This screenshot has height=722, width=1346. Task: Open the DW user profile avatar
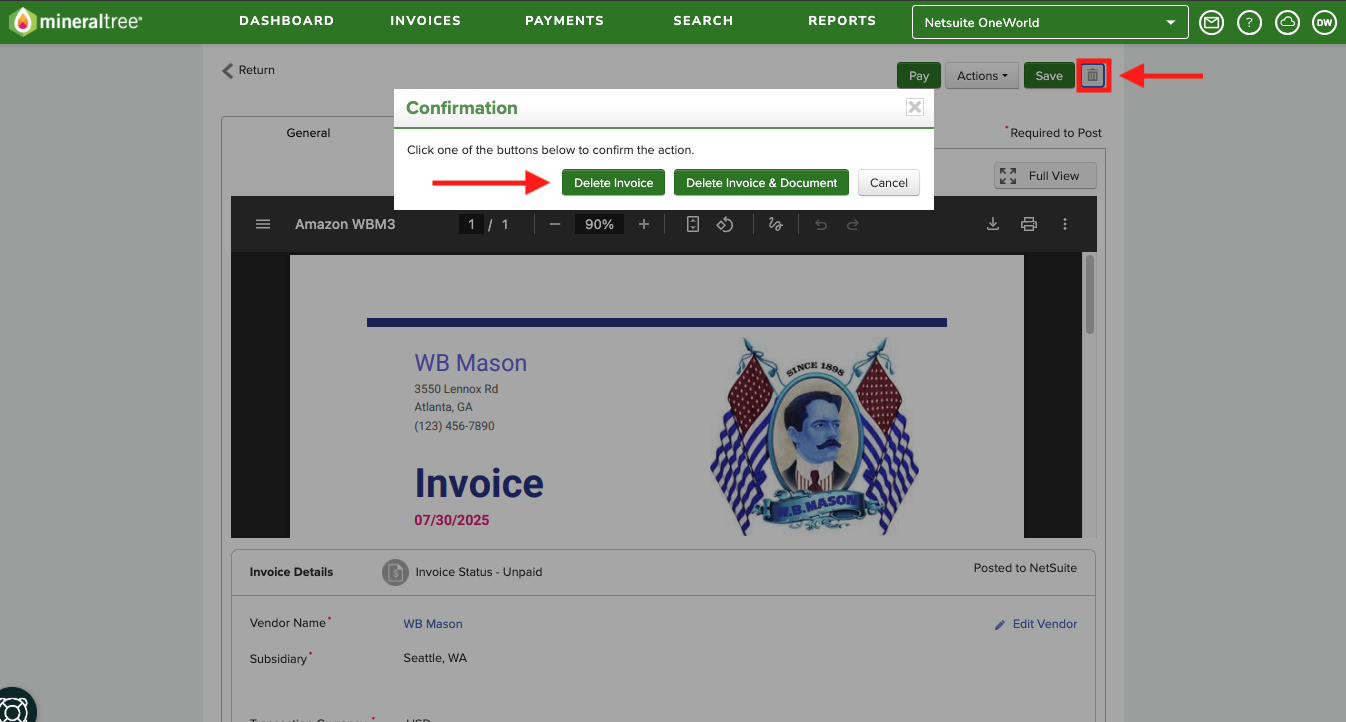pyautogui.click(x=1324, y=22)
